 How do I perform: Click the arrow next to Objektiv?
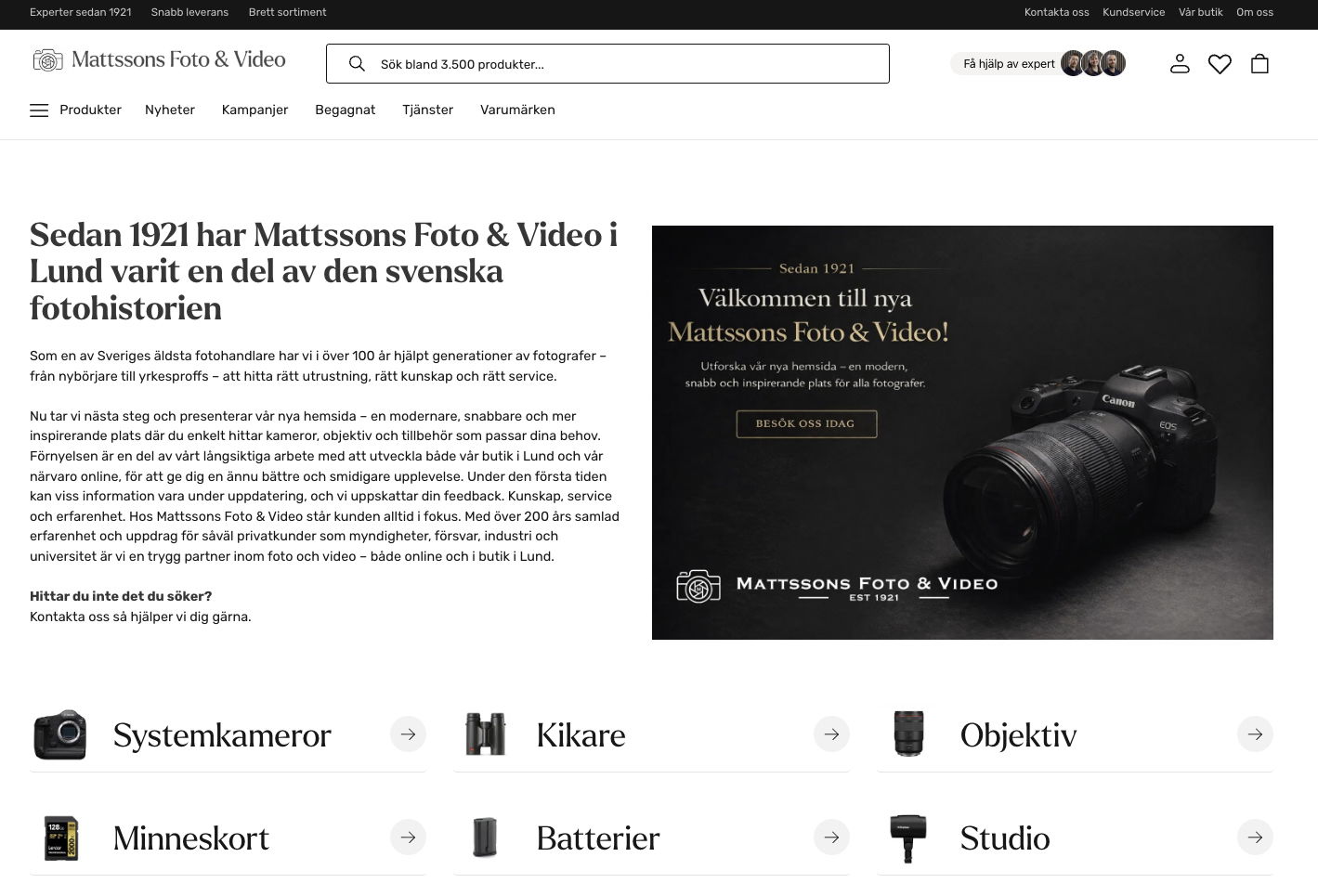click(1255, 734)
